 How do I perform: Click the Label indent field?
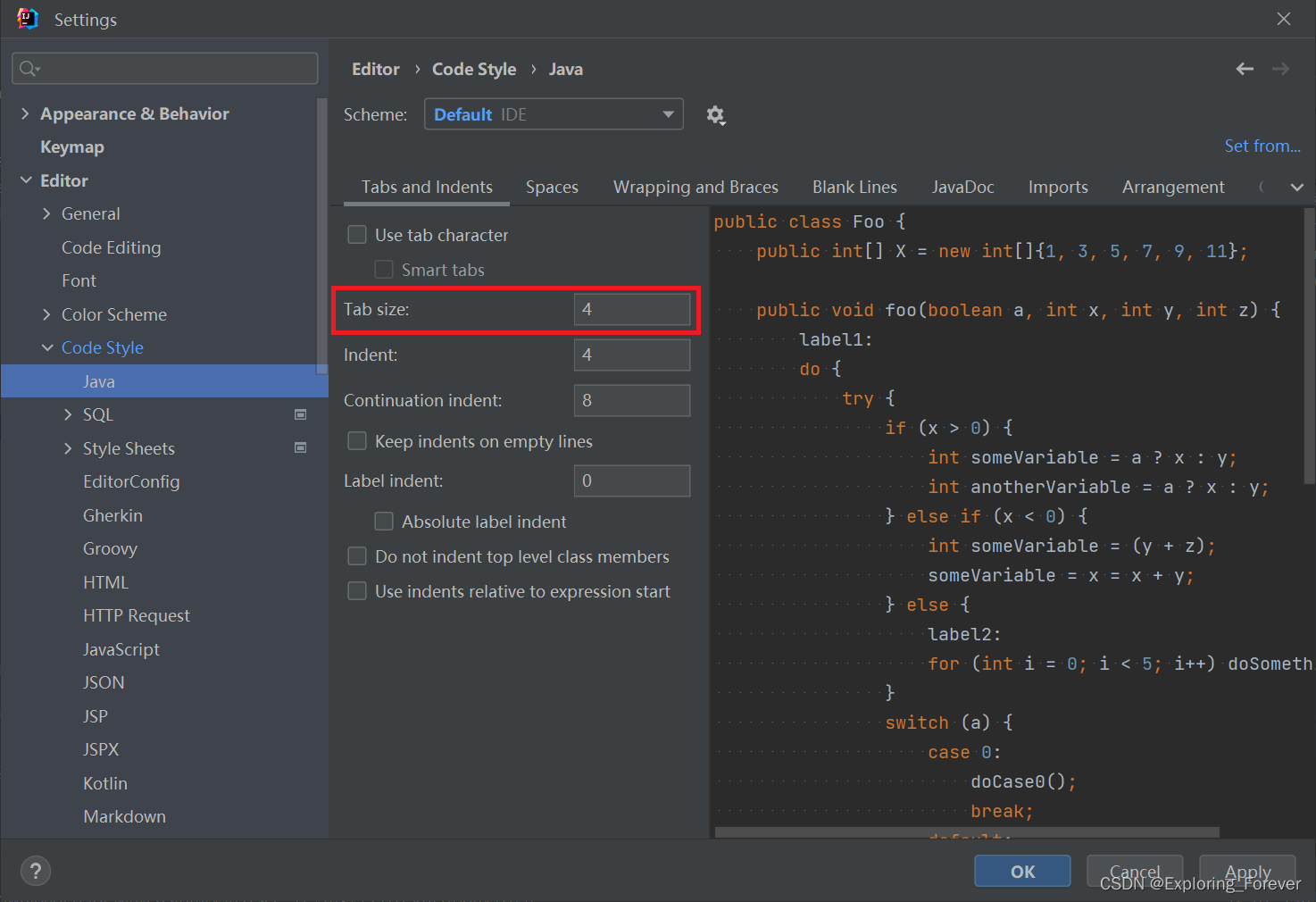tap(632, 480)
